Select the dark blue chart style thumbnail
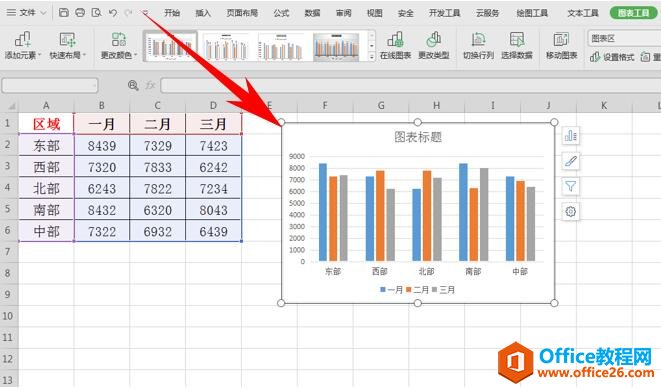 pos(336,46)
